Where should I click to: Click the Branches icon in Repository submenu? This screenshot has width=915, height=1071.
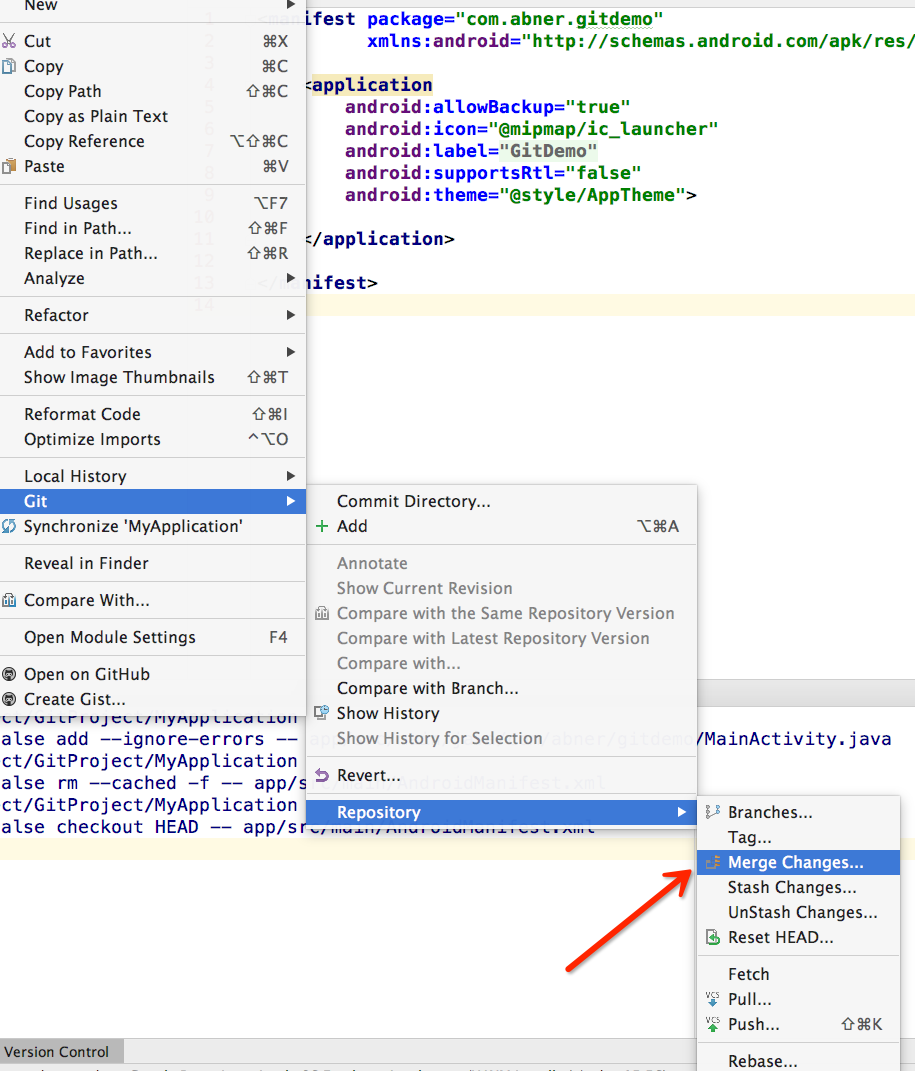(x=713, y=812)
